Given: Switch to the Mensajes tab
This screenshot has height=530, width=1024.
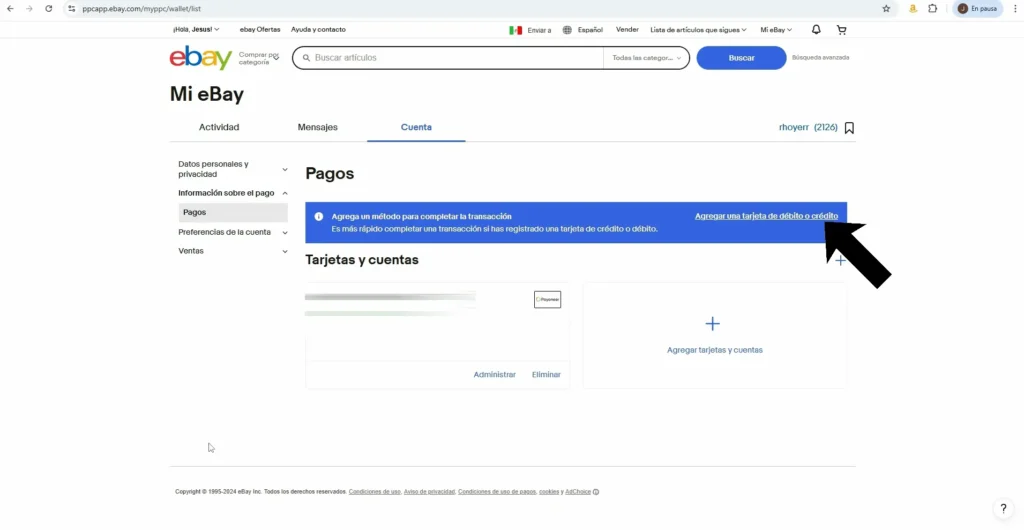Looking at the screenshot, I should (317, 127).
